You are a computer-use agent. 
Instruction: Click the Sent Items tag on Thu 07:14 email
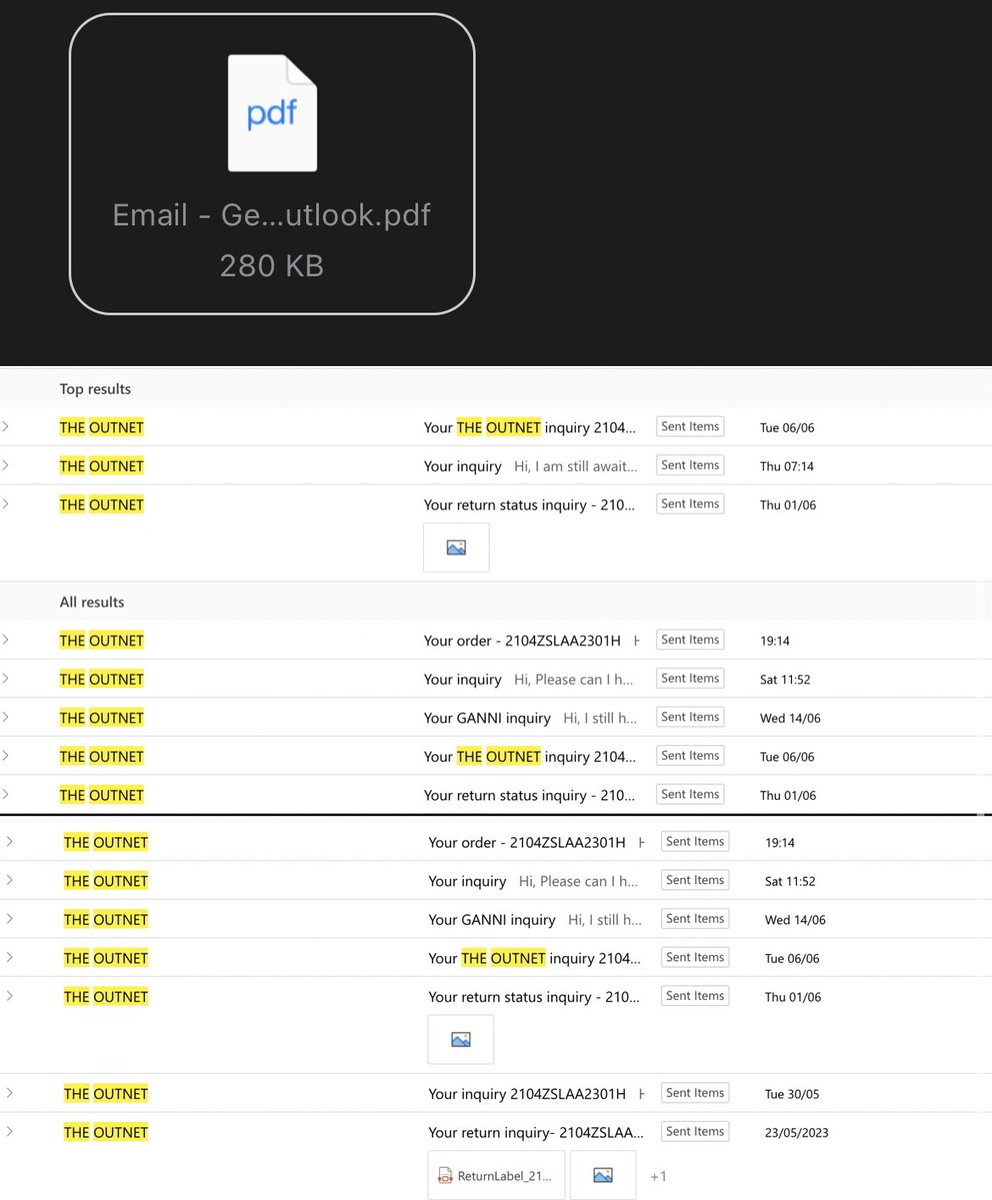[x=690, y=465]
